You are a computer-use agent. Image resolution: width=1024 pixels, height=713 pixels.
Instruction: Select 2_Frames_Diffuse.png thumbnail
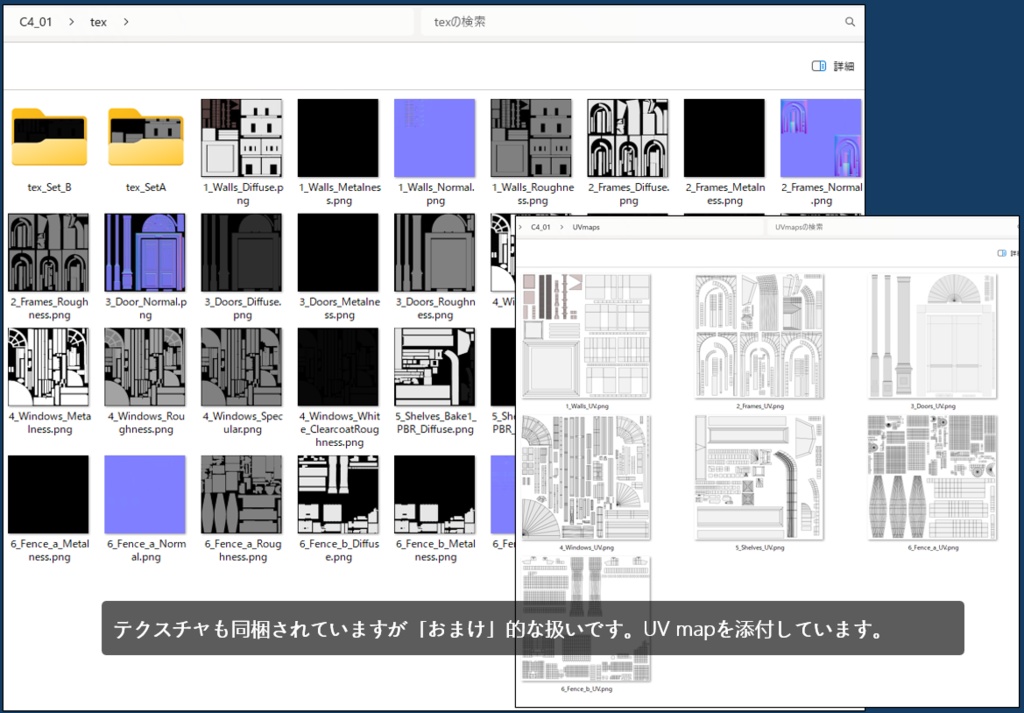pyautogui.click(x=628, y=138)
